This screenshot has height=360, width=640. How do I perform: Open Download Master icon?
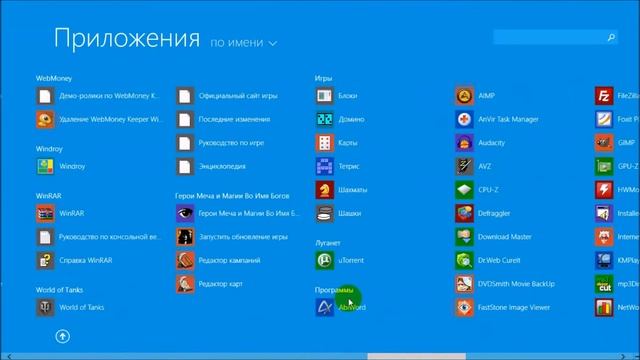[x=464, y=237]
